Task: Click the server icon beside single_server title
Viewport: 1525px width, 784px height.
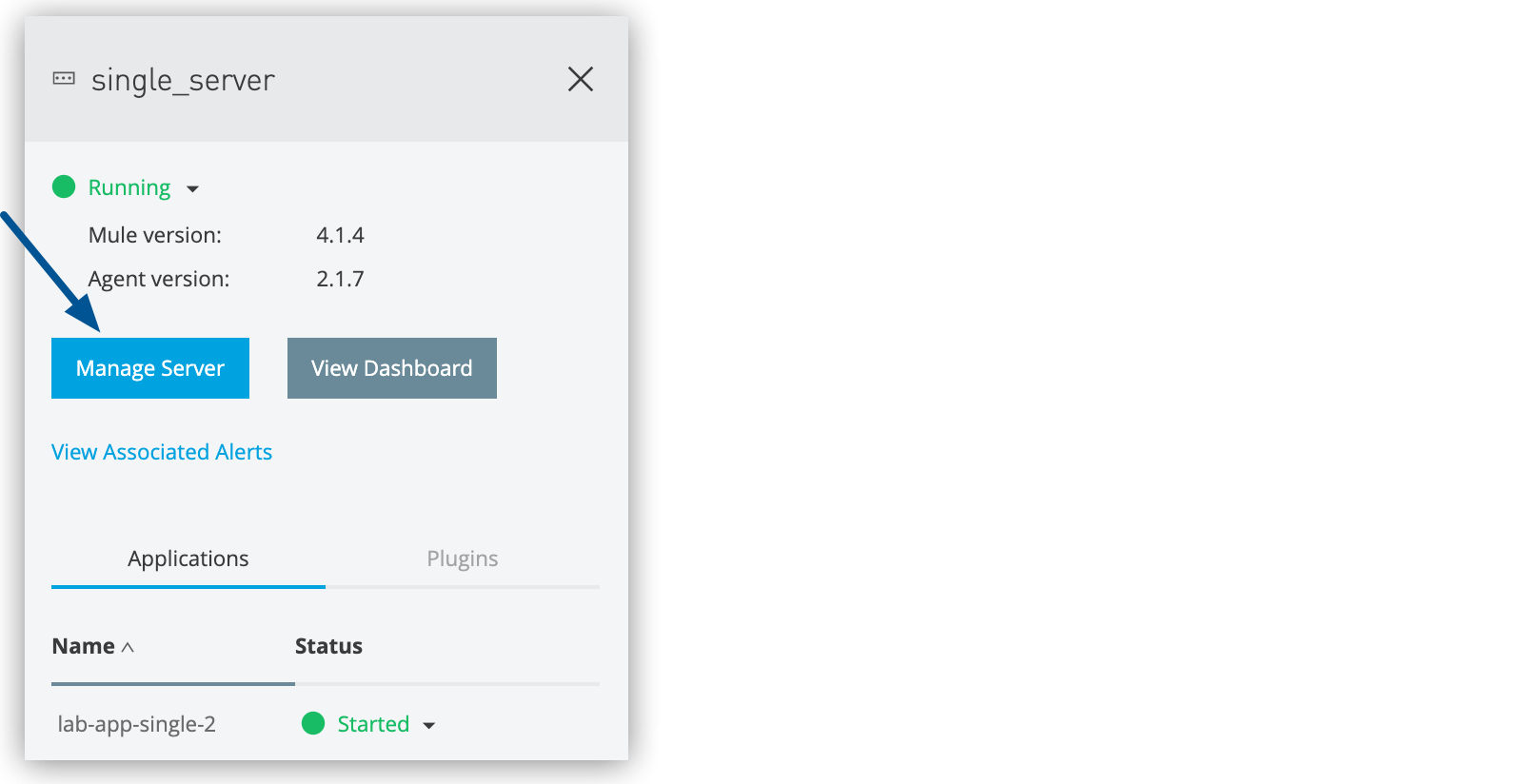Action: (63, 80)
